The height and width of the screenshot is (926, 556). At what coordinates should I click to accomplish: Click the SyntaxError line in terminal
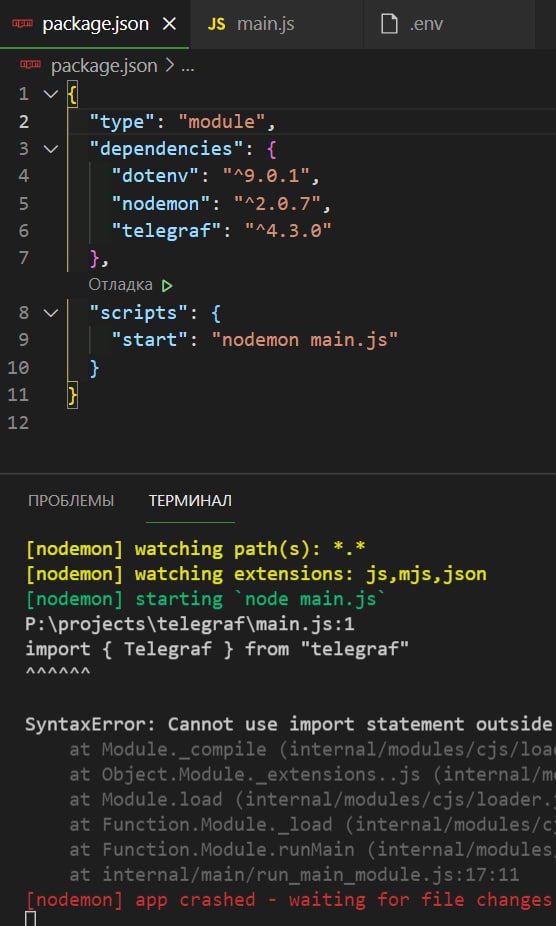coord(290,725)
